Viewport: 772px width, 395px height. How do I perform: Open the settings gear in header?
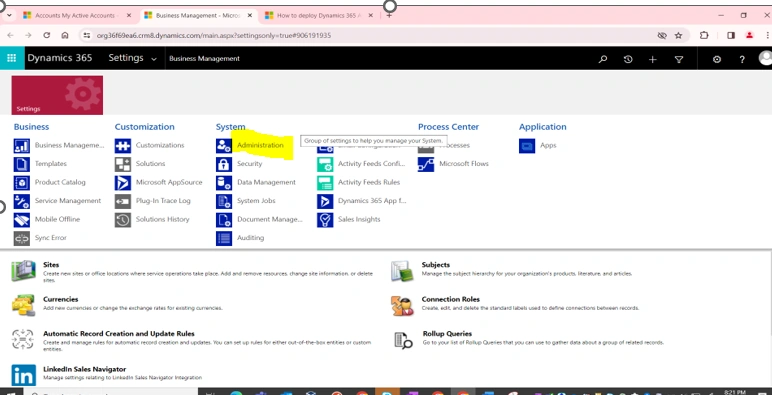tap(717, 59)
